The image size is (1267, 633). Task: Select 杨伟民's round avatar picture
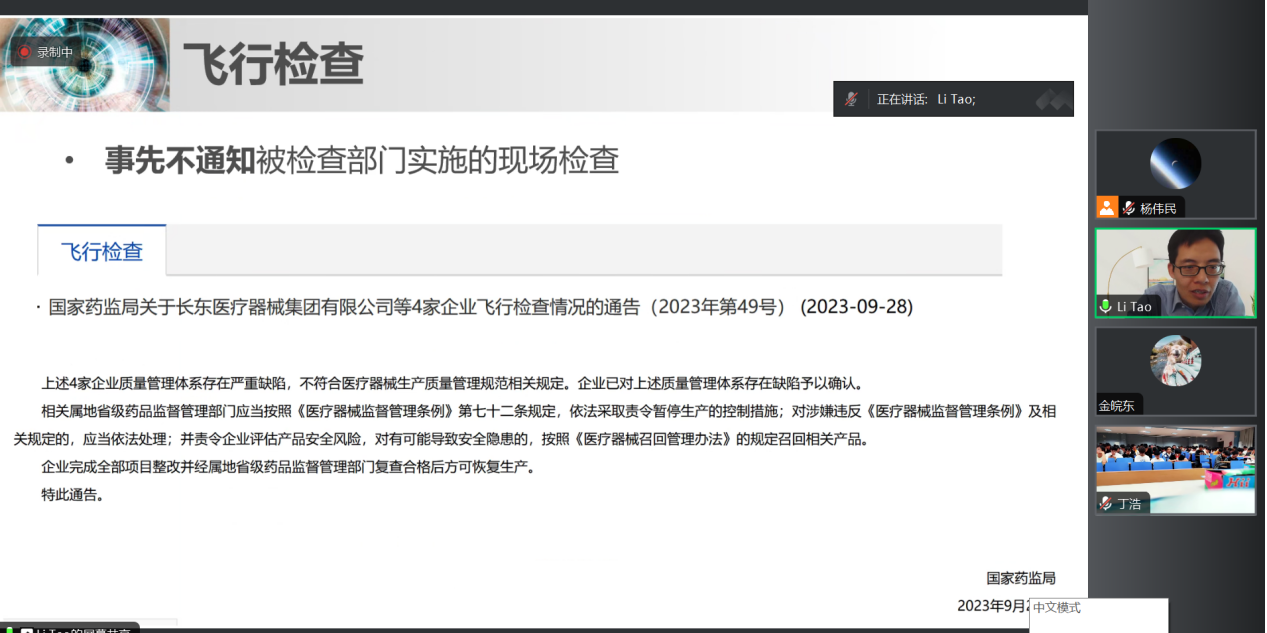(x=1175, y=163)
